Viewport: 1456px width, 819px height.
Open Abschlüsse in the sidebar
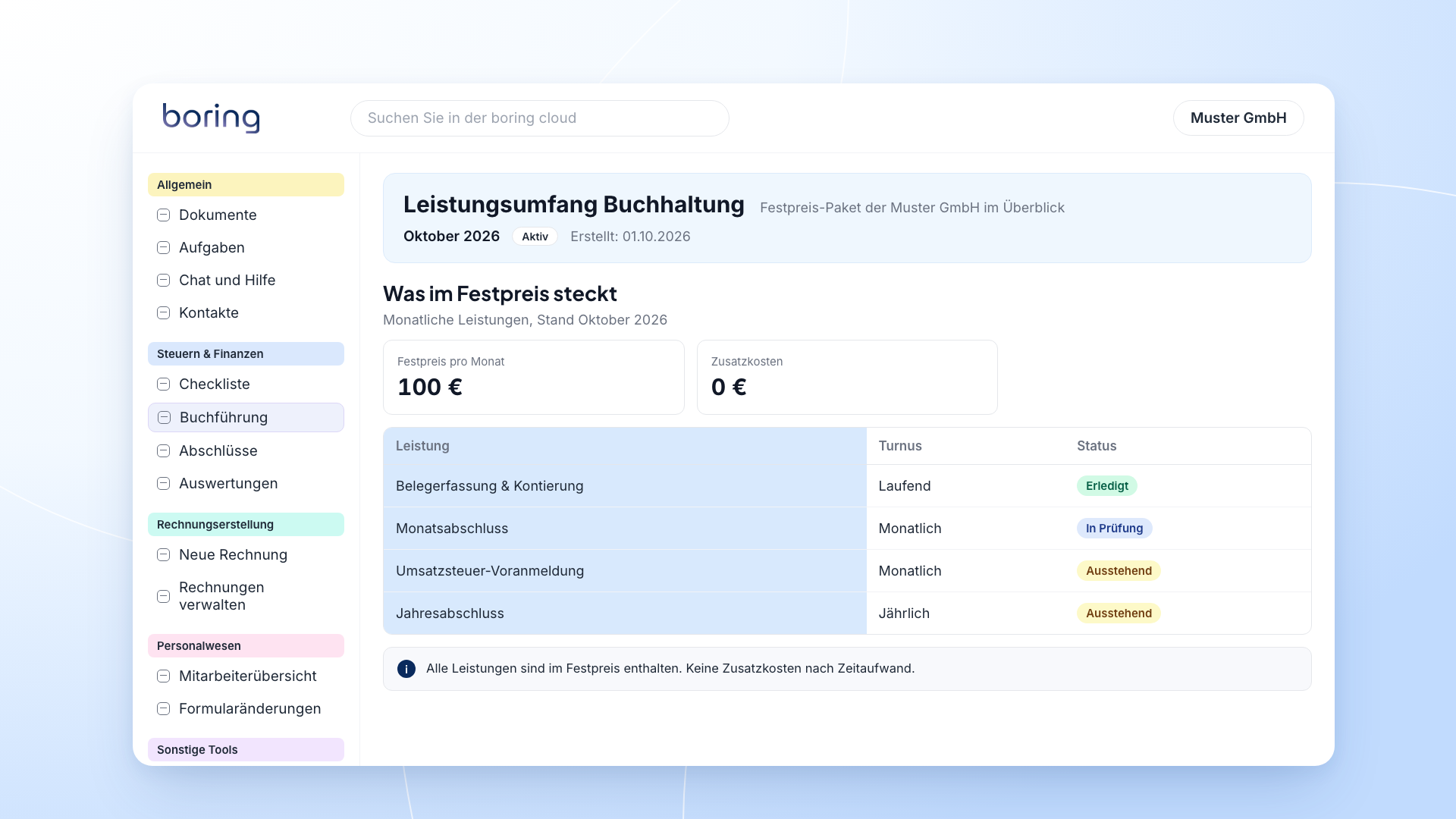246,451
